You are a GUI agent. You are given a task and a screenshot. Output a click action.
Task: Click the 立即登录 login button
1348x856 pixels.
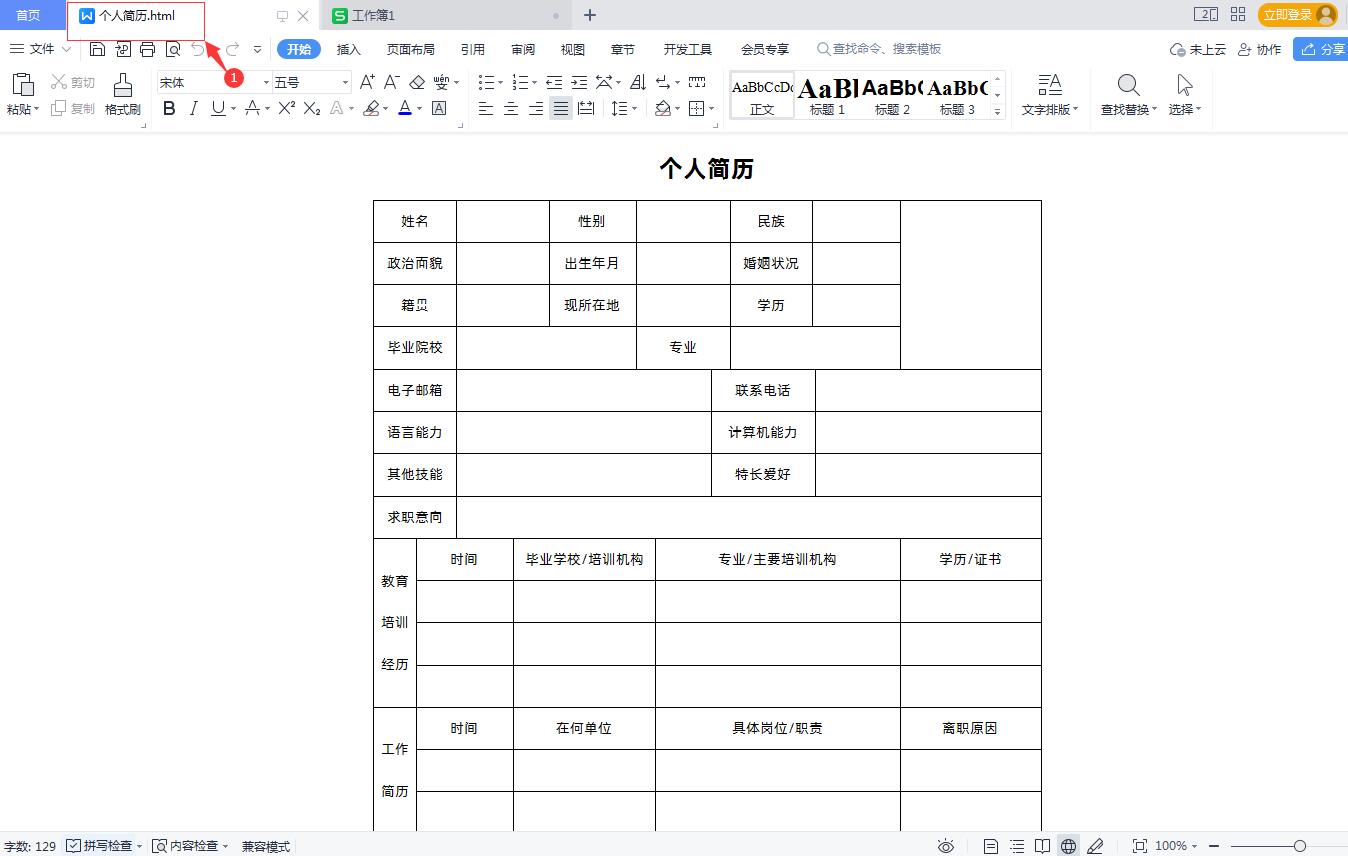click(1290, 15)
